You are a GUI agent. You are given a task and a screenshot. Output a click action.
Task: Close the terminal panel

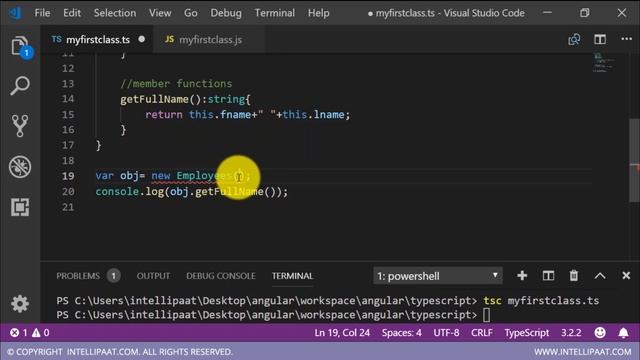pyautogui.click(x=626, y=276)
